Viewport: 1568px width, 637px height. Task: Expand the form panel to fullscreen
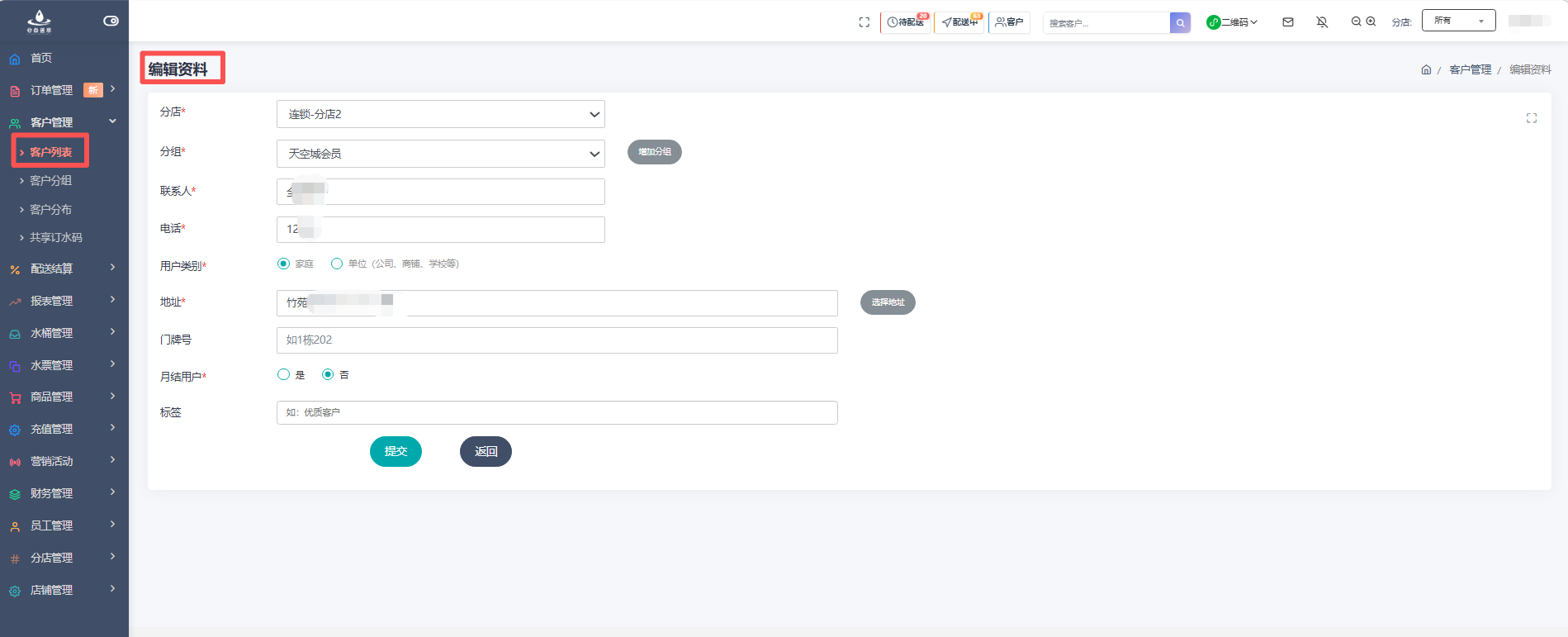tap(1531, 118)
